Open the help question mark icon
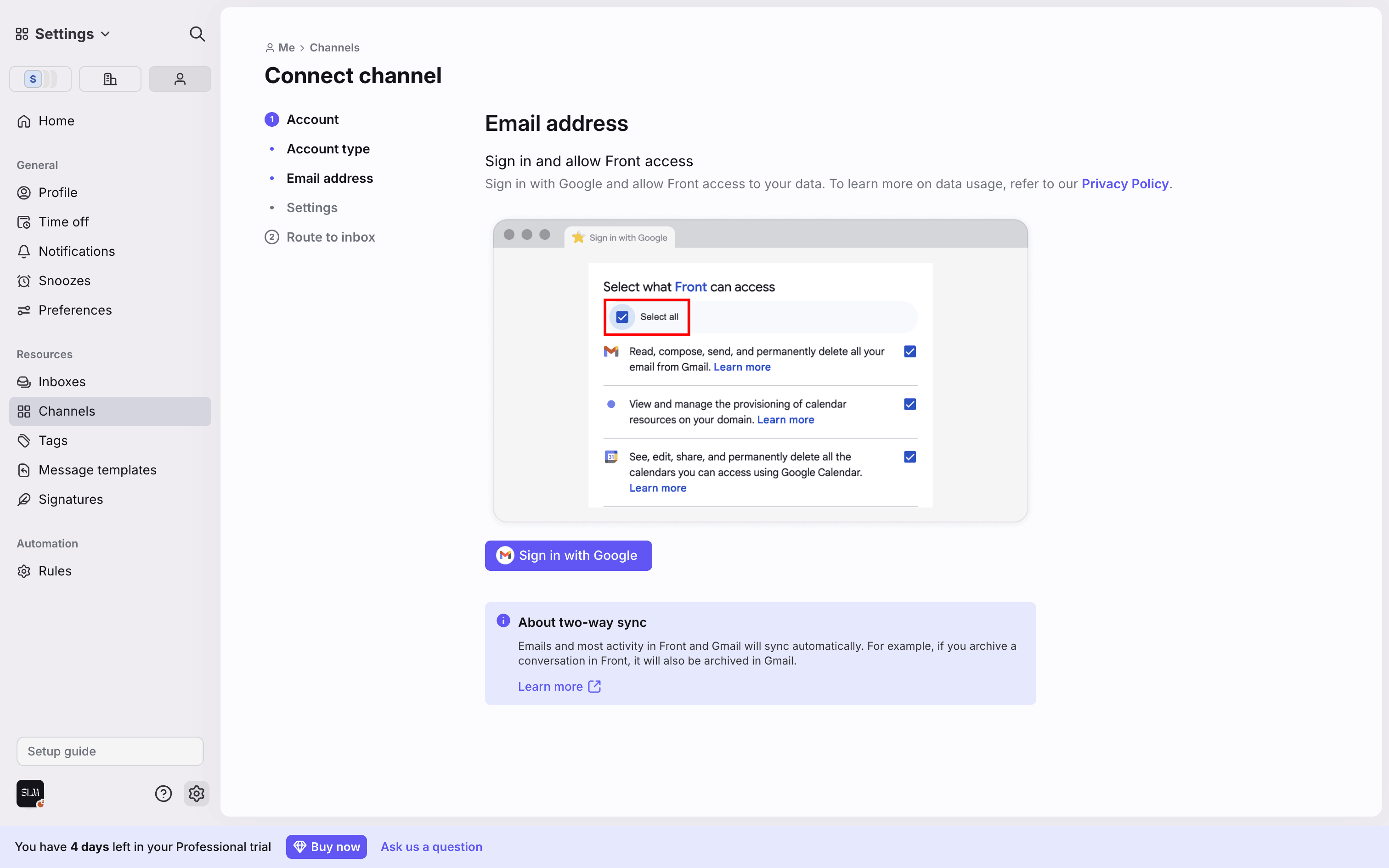 click(164, 794)
